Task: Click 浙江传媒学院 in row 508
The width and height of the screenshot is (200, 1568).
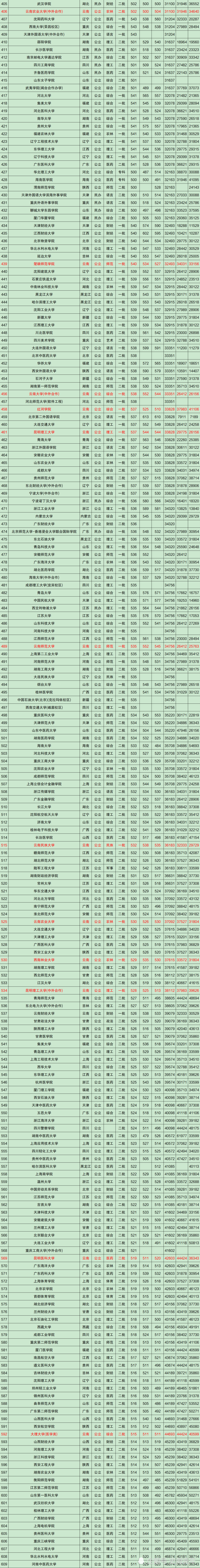Action: (44, 791)
